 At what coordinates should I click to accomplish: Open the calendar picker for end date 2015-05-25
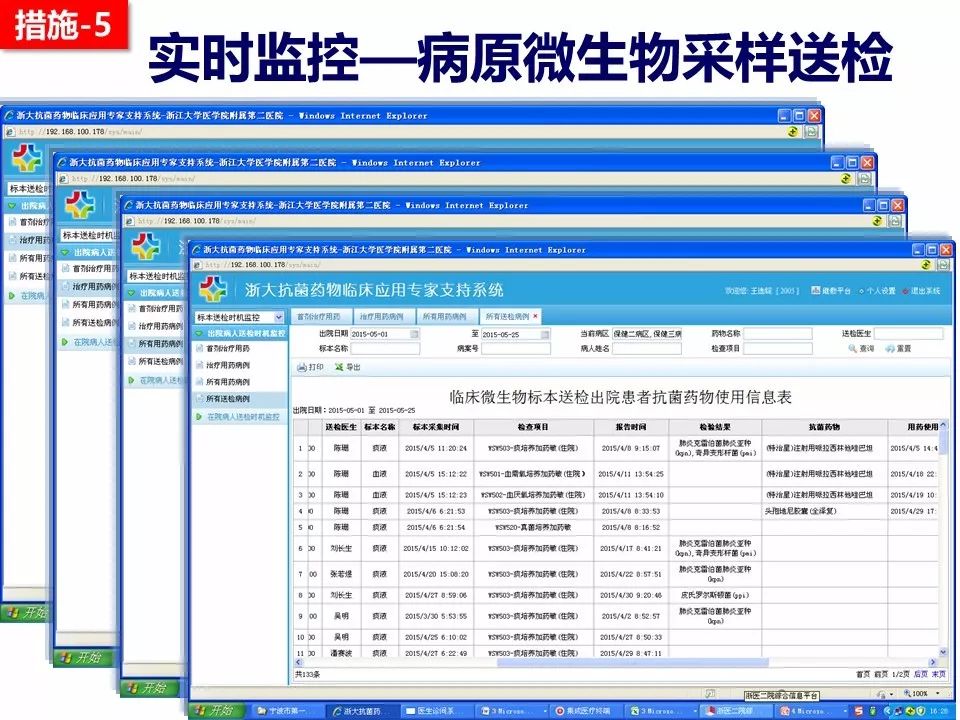tap(545, 334)
